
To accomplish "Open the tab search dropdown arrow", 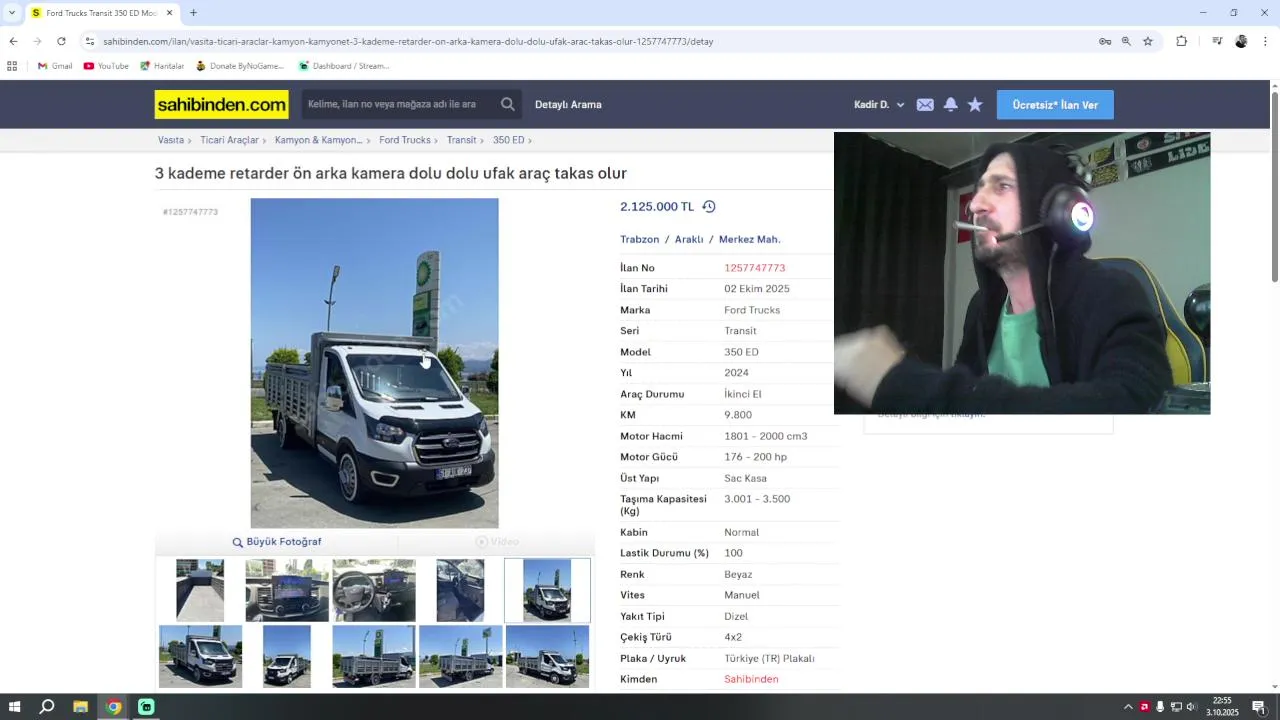I will [12, 13].
